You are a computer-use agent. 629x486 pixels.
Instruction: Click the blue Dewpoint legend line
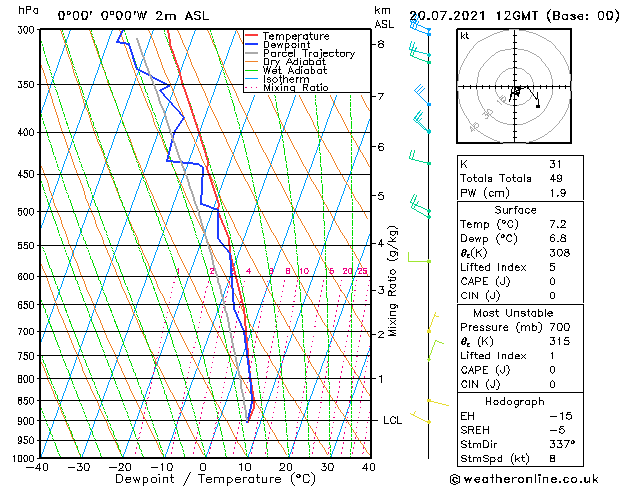(x=251, y=44)
